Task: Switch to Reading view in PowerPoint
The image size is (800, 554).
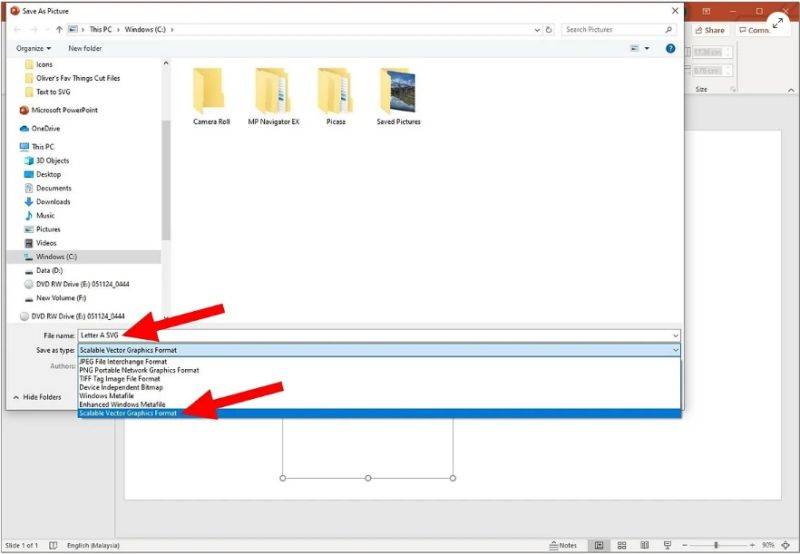Action: point(644,545)
